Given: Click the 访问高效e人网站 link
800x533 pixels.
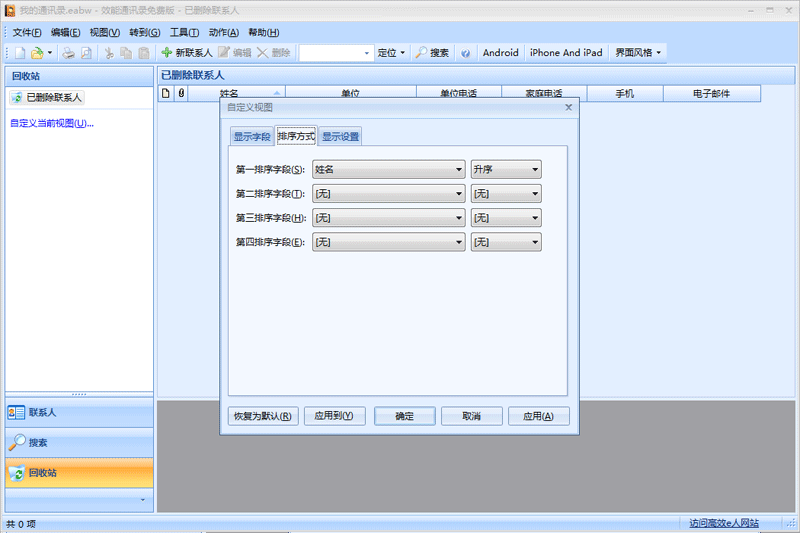Looking at the screenshot, I should [724, 523].
